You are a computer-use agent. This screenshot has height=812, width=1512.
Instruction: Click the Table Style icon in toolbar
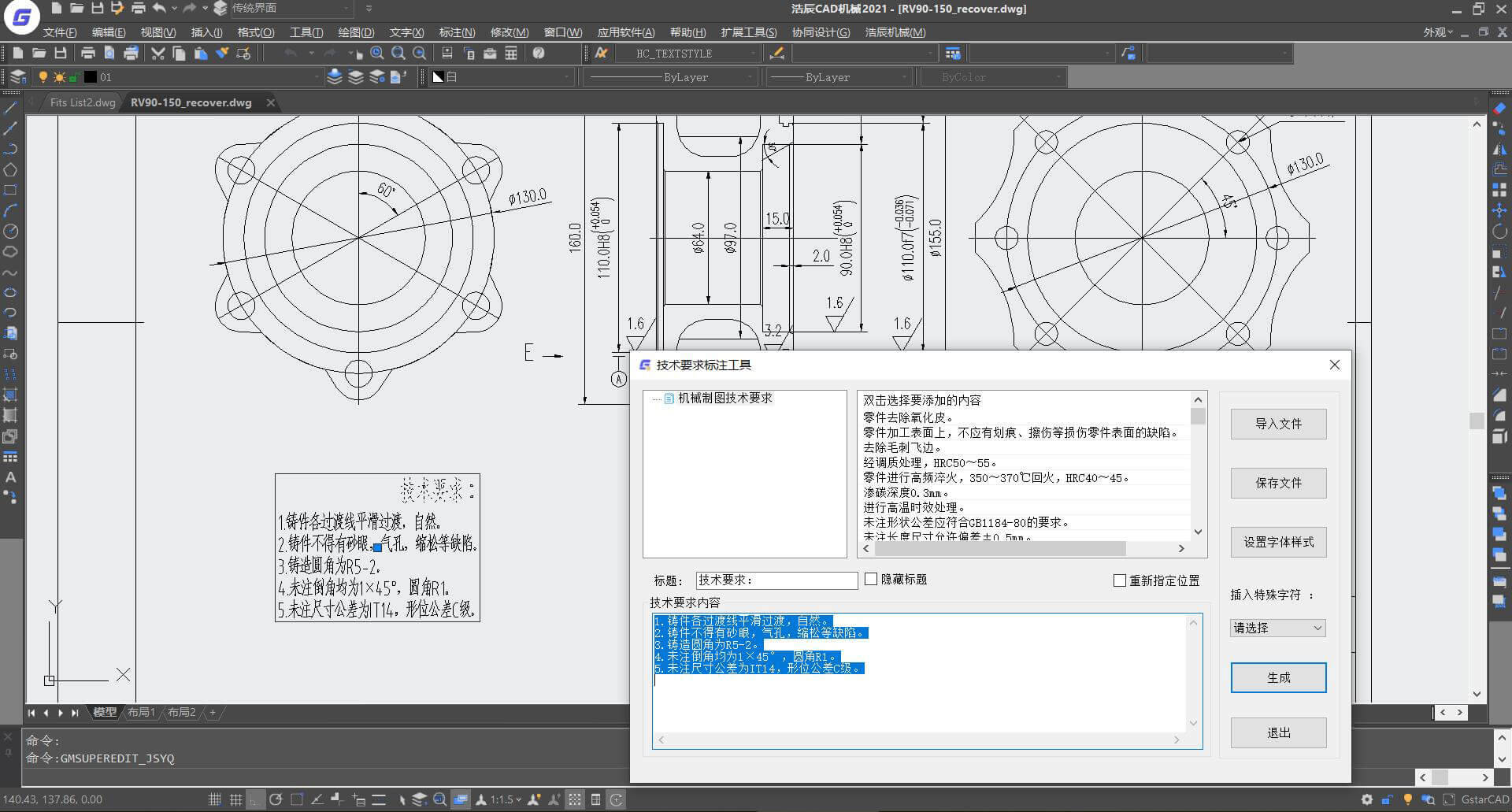click(x=953, y=54)
